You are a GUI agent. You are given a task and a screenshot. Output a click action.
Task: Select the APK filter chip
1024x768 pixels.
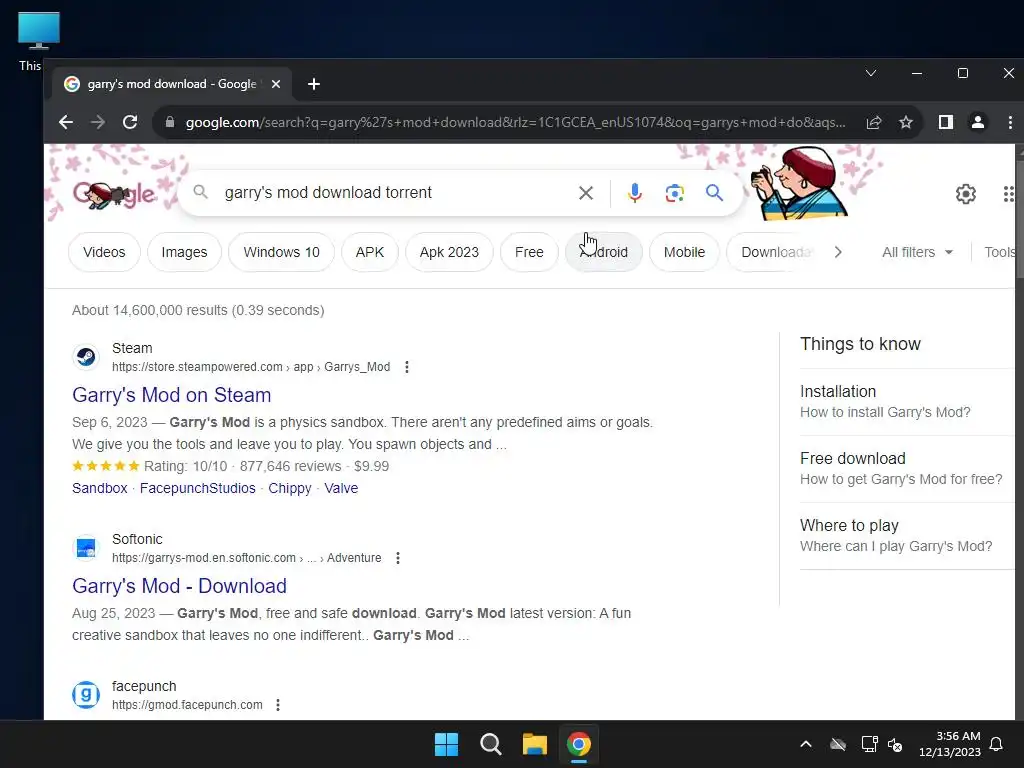click(370, 252)
